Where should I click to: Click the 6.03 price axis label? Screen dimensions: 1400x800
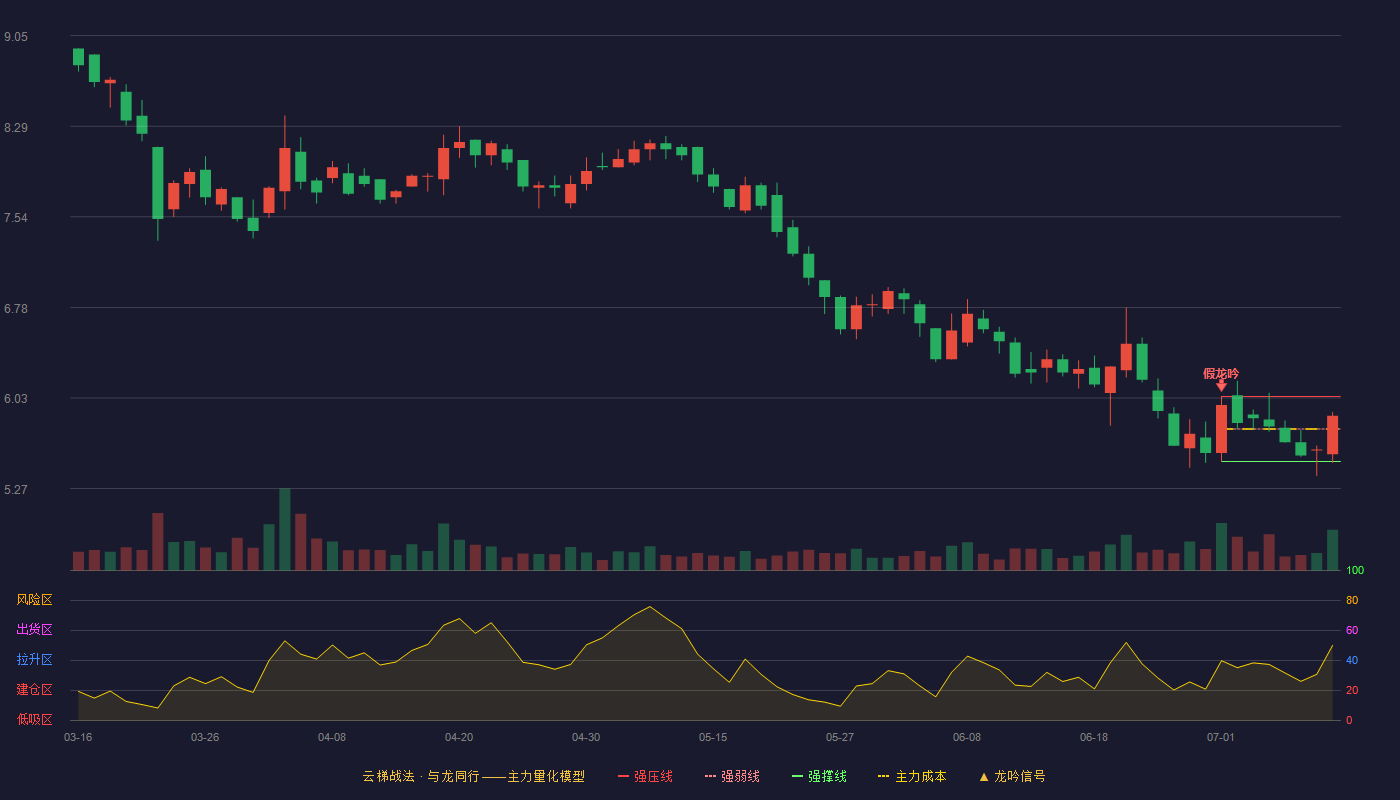coord(16,399)
